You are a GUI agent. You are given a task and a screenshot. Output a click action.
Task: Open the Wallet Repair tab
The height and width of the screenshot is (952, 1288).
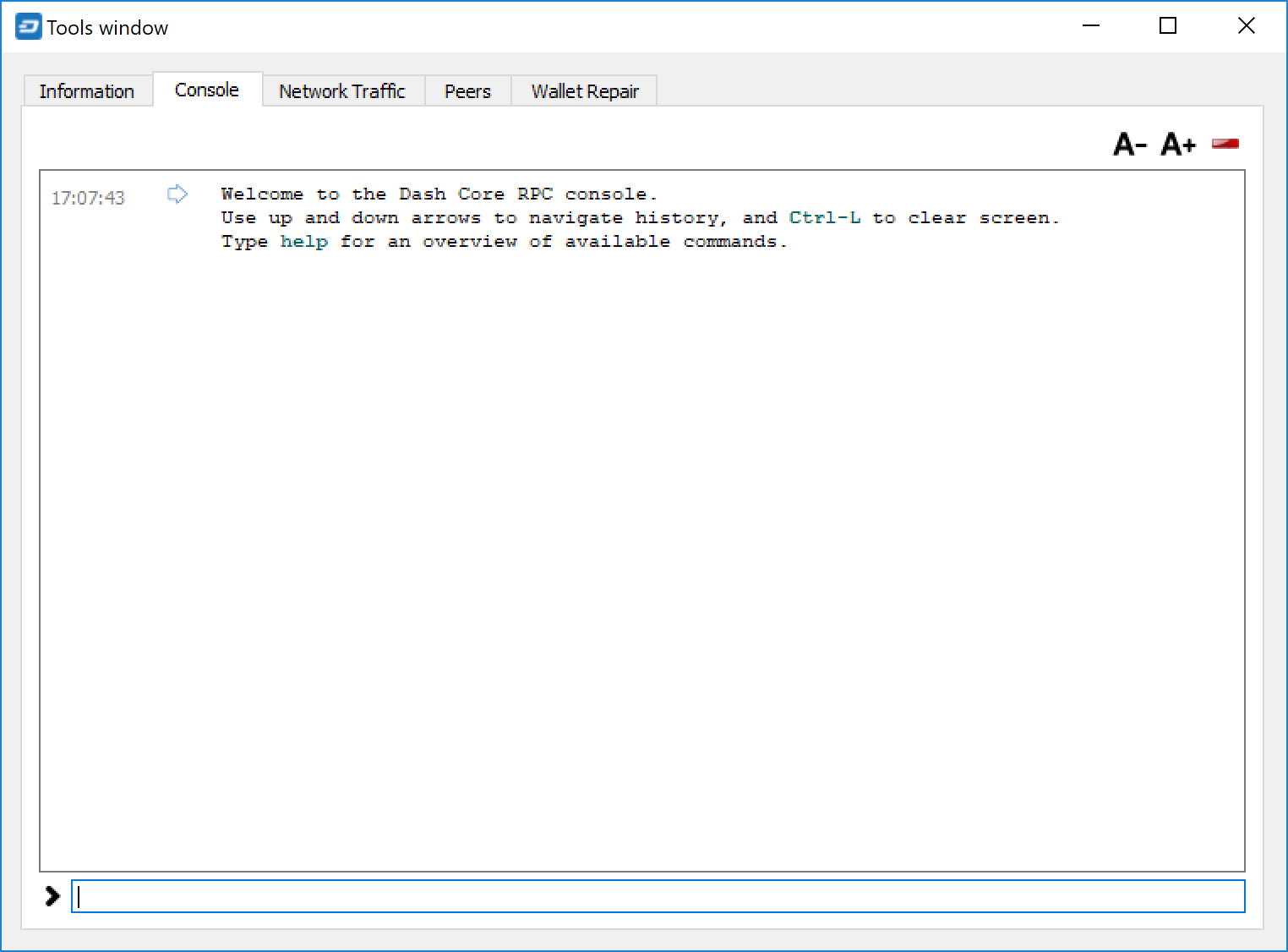pos(585,91)
